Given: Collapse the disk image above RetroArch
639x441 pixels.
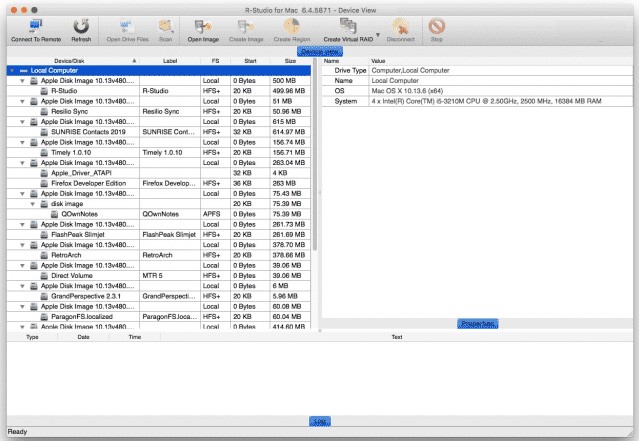Looking at the screenshot, I should coord(22,245).
